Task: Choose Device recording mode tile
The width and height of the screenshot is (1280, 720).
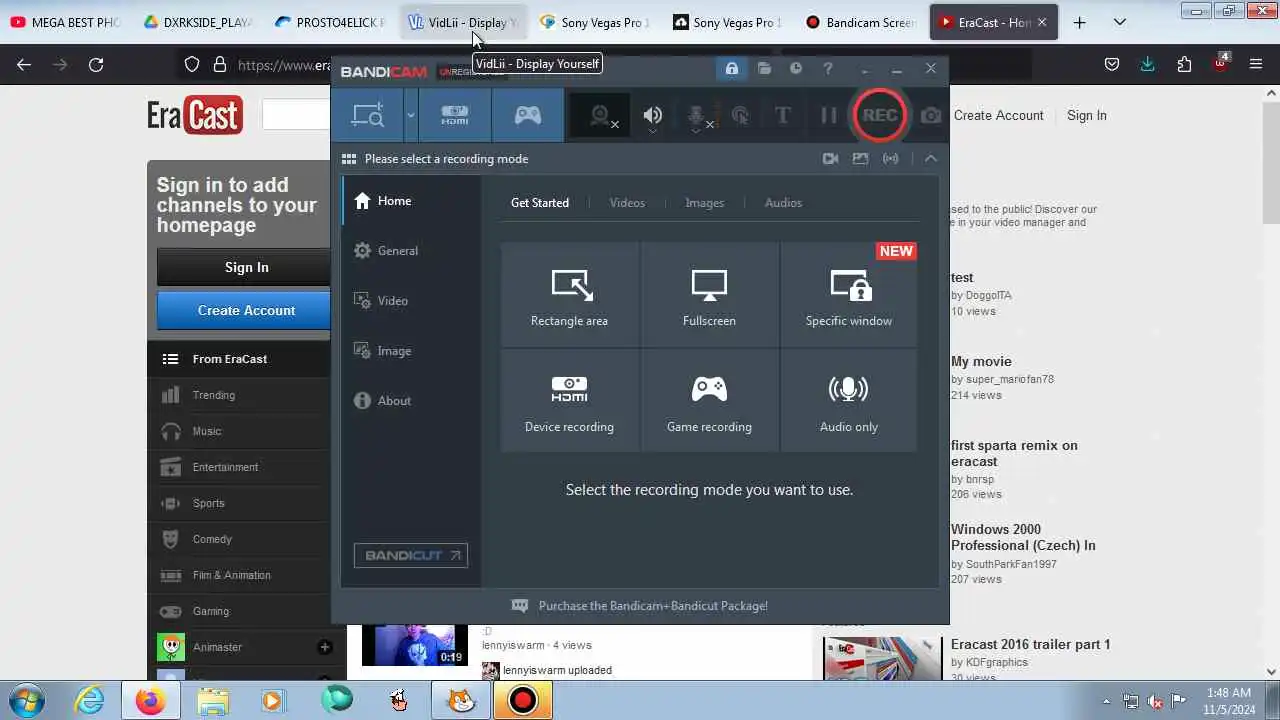Action: [x=569, y=401]
